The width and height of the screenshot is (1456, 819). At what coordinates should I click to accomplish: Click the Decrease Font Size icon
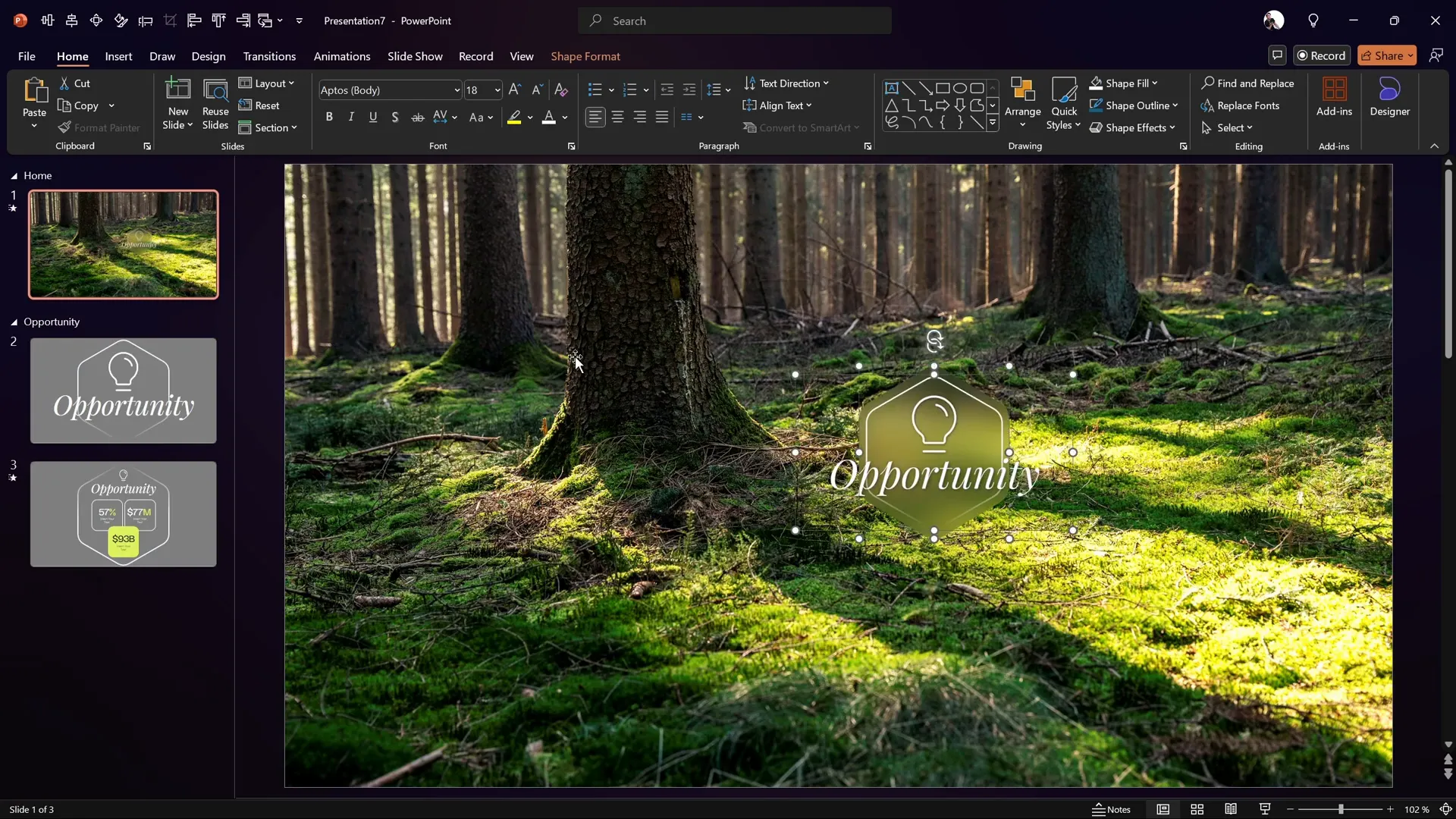pyautogui.click(x=537, y=89)
